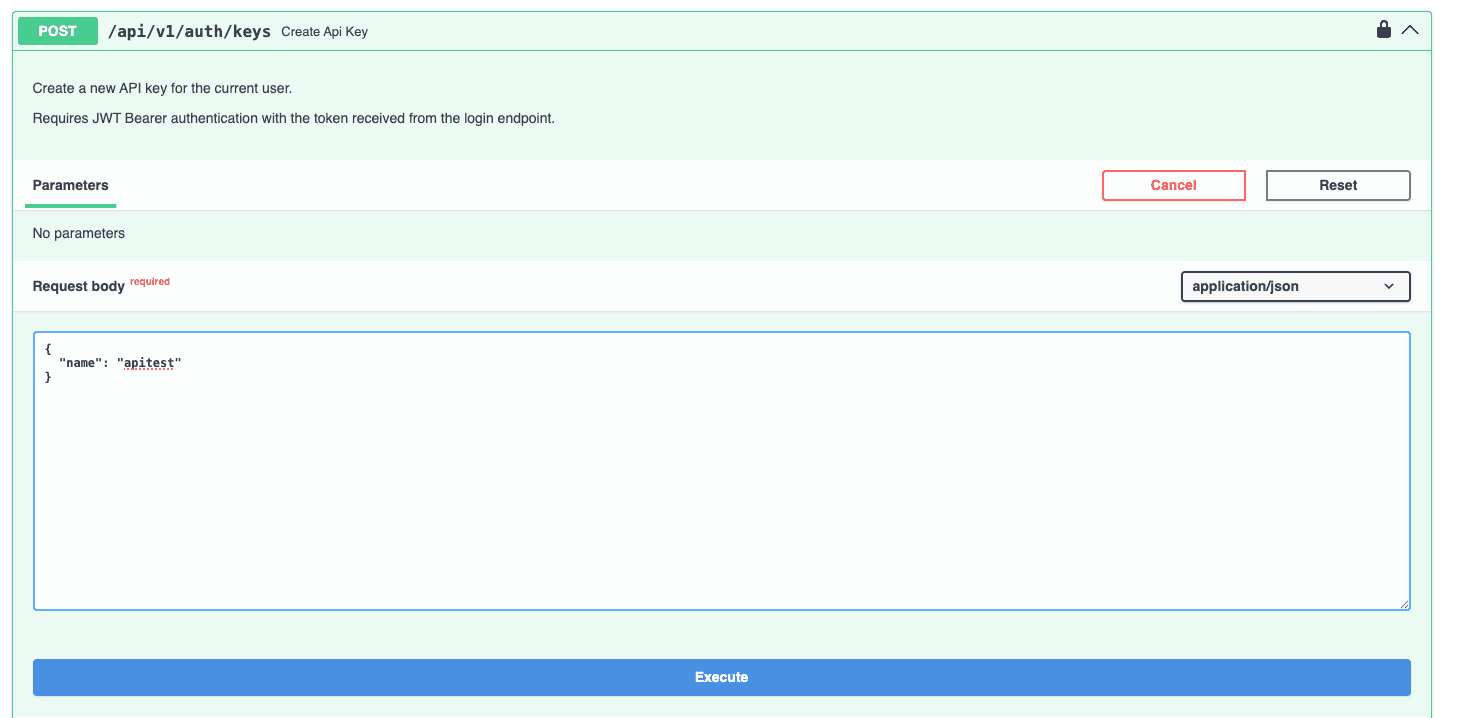Viewport: 1463px width, 718px height.
Task: Collapse the endpoint with the chevron arrow
Action: [1410, 30]
